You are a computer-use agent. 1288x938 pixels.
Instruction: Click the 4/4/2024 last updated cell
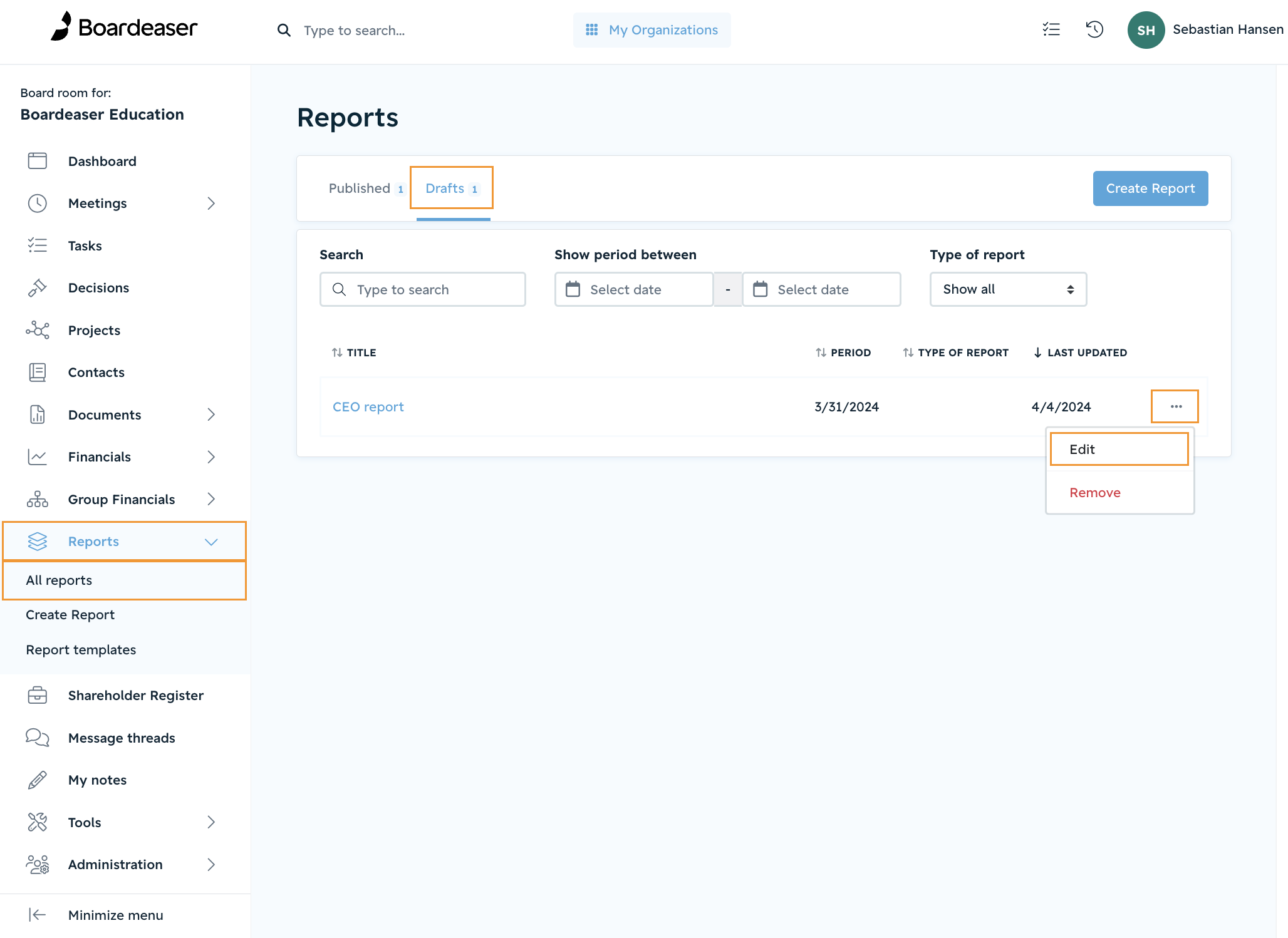point(1061,407)
